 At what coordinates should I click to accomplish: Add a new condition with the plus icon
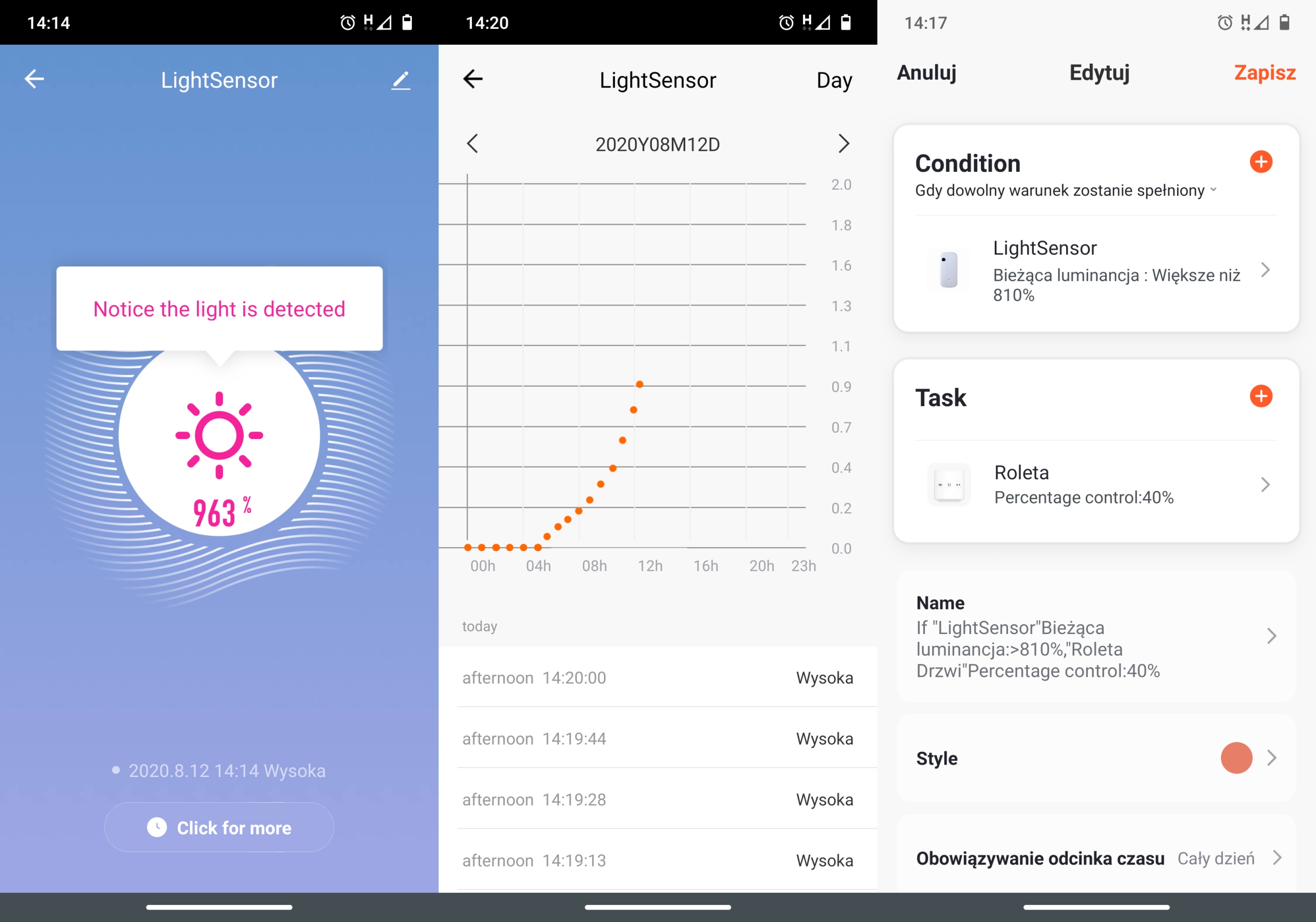pos(1260,161)
